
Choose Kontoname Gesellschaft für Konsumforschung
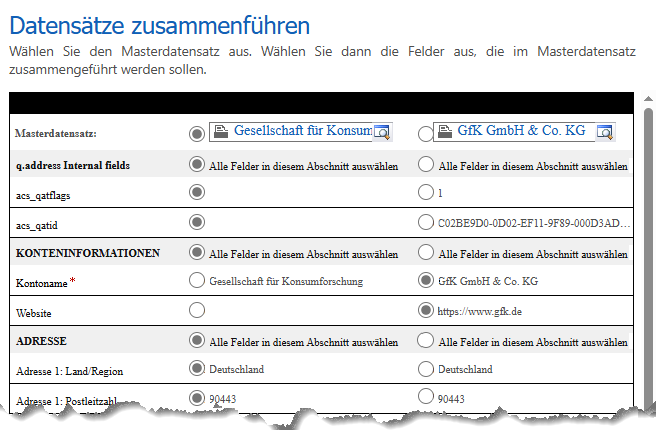(196, 281)
